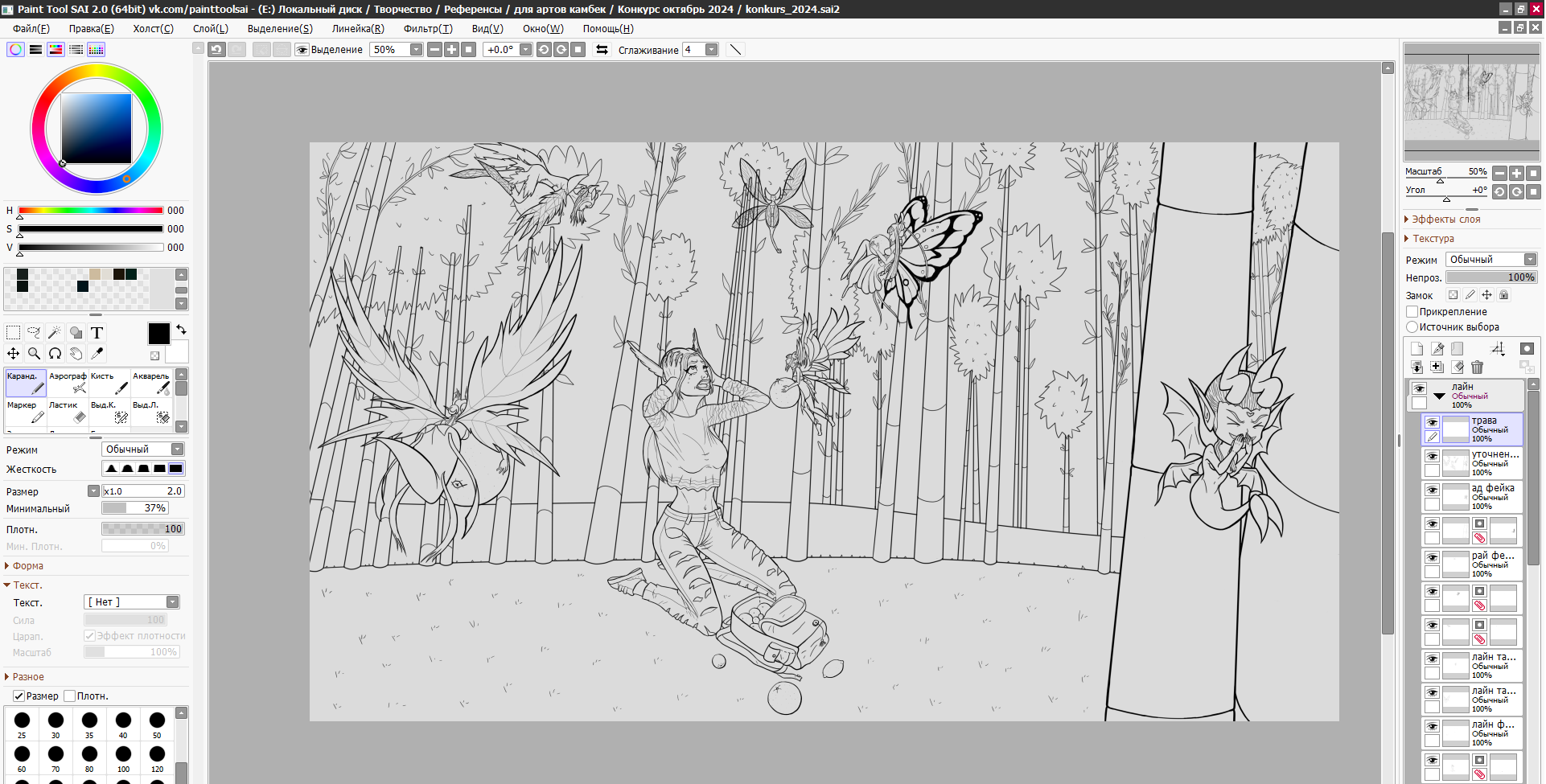The width and height of the screenshot is (1546, 784).
Task: Hide the трава layer
Action: [x=1433, y=422]
